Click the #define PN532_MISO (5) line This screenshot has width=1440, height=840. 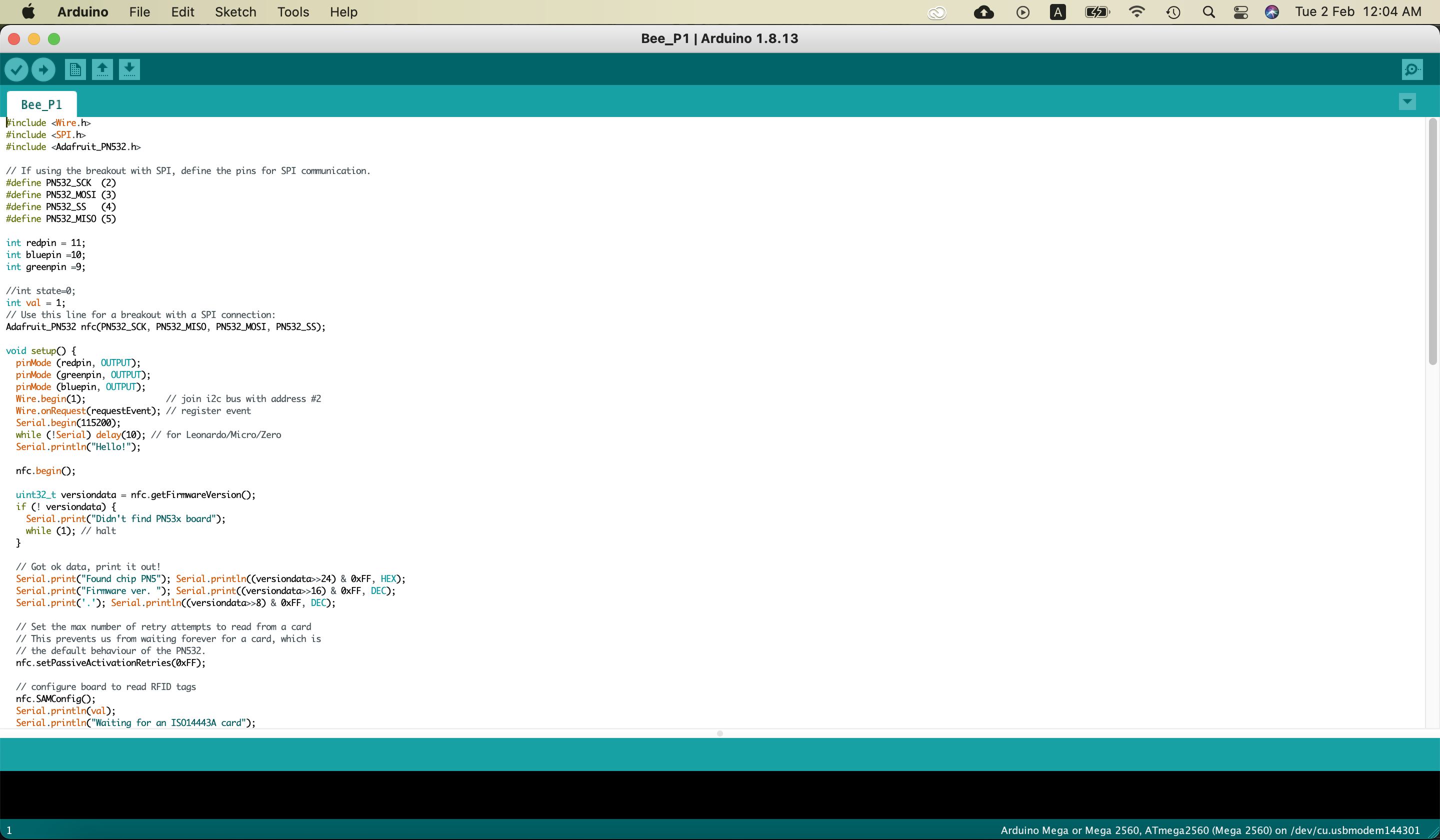pyautogui.click(x=60, y=219)
